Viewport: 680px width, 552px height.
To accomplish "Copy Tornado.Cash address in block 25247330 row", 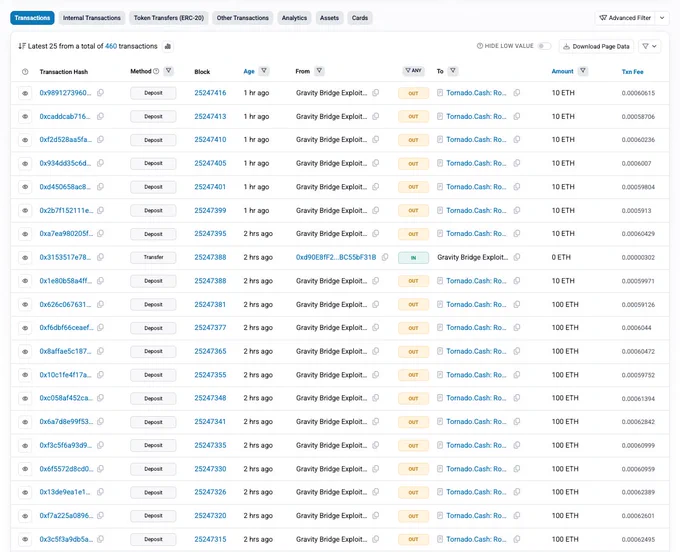I will 517,469.
